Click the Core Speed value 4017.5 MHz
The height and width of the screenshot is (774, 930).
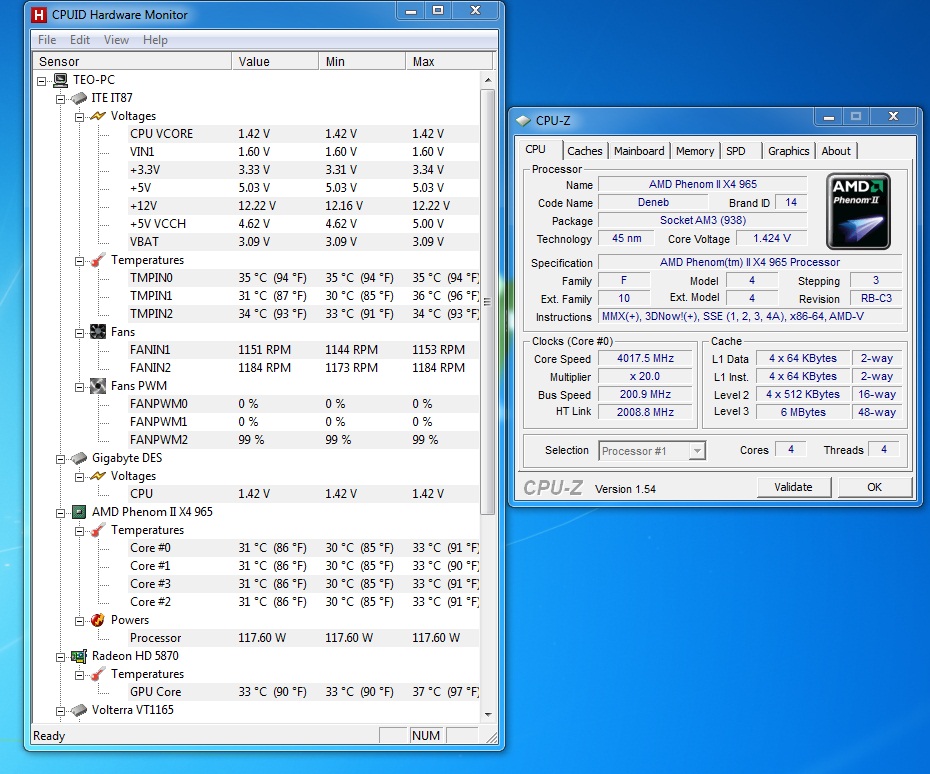(645, 358)
